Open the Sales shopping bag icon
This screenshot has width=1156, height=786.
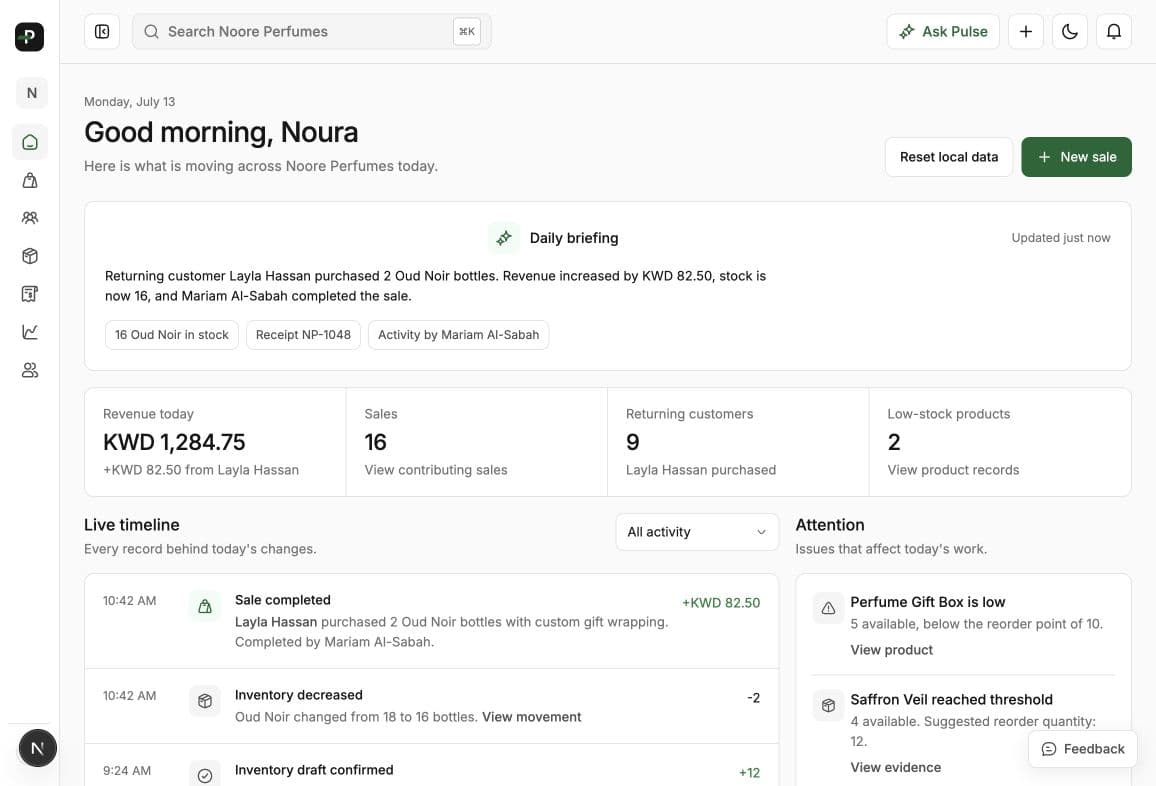pos(30,181)
